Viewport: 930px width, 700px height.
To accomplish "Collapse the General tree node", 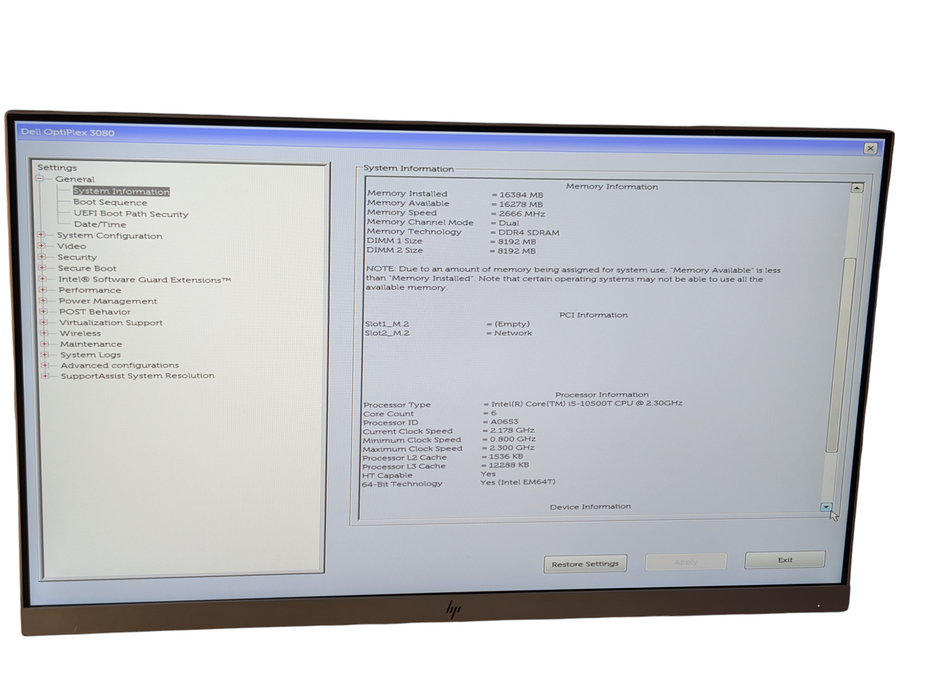I will [40, 179].
